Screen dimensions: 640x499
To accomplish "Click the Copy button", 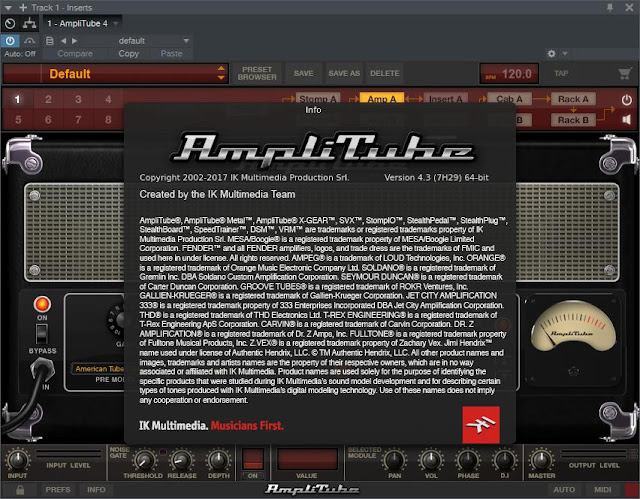I will click(x=129, y=53).
